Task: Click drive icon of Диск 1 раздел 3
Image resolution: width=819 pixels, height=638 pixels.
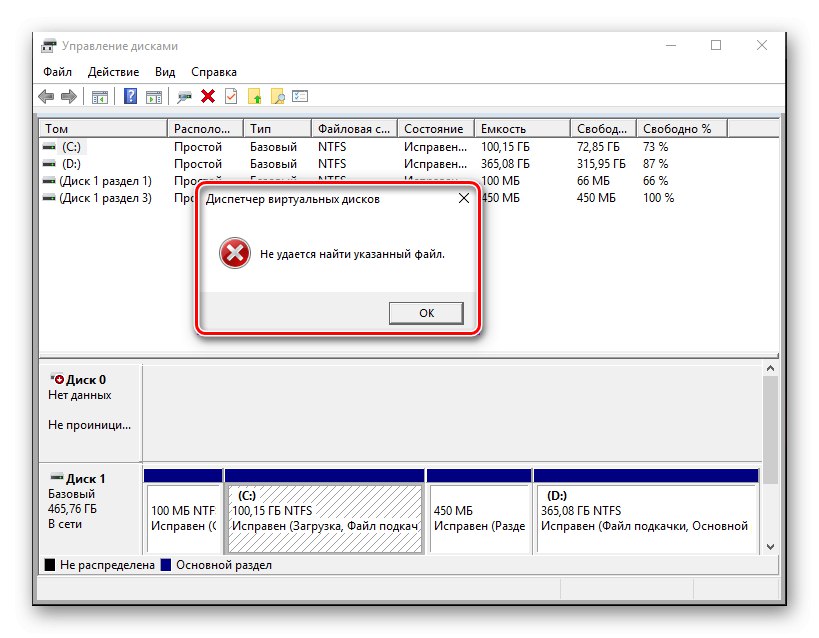Action: coord(49,198)
